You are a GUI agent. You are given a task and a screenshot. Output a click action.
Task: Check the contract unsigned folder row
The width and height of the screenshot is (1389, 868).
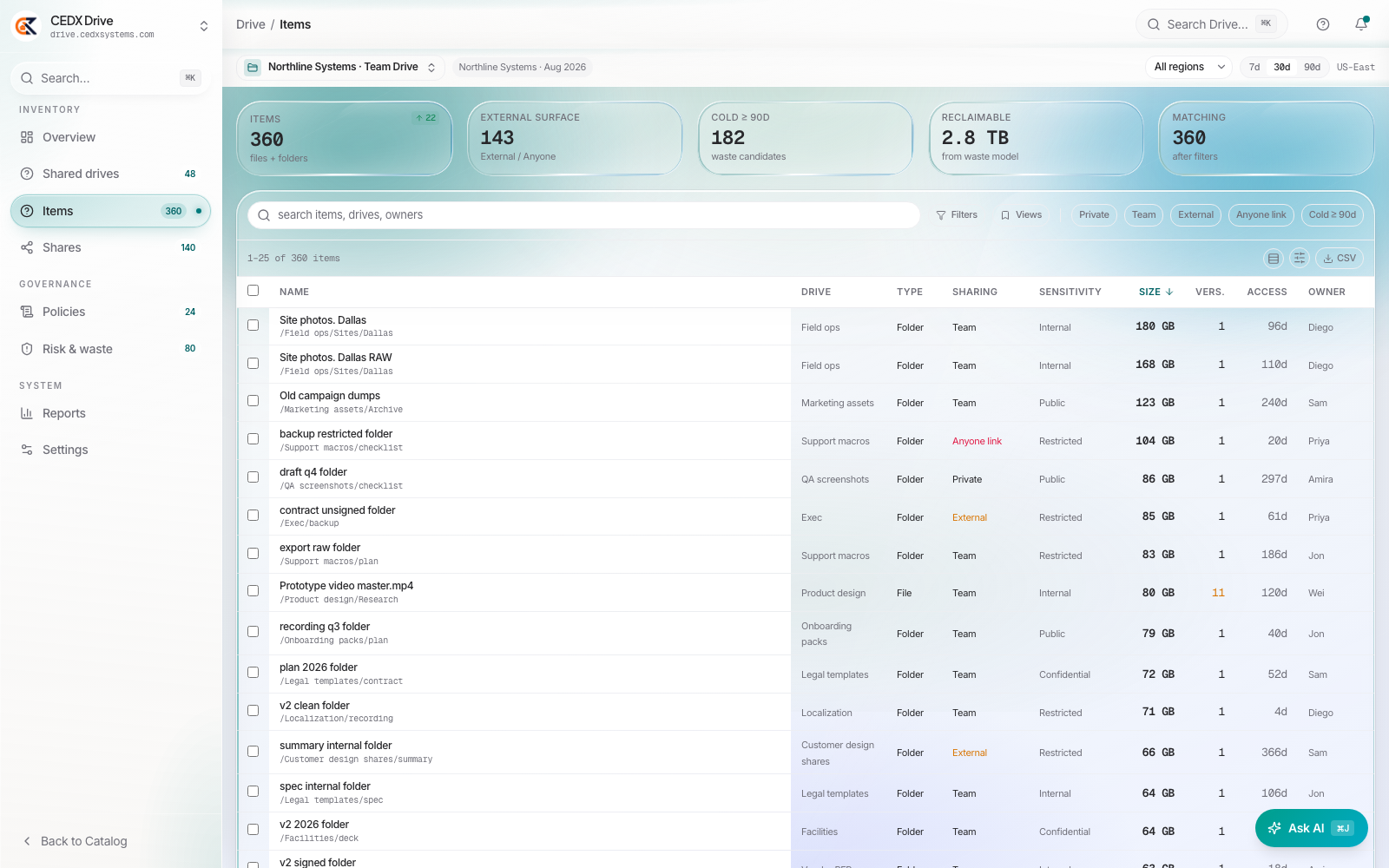(253, 516)
